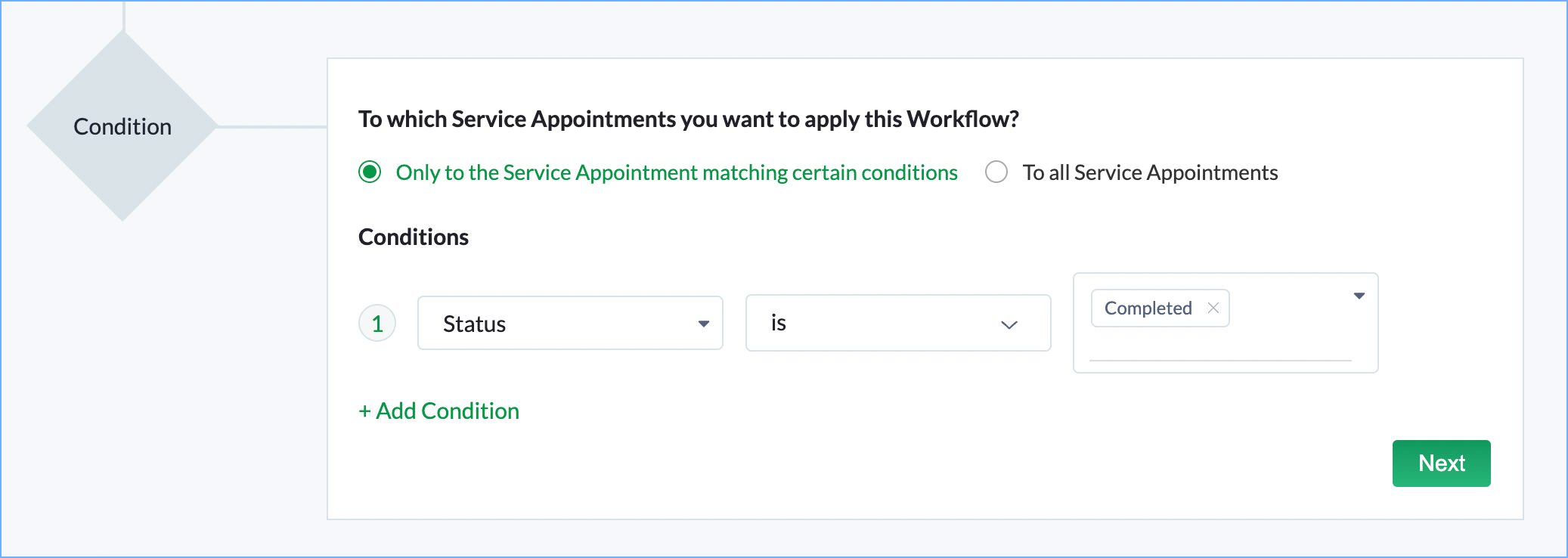Select the 'To all Service Appointments' radio button
Image resolution: width=1568 pixels, height=558 pixels.
click(996, 172)
